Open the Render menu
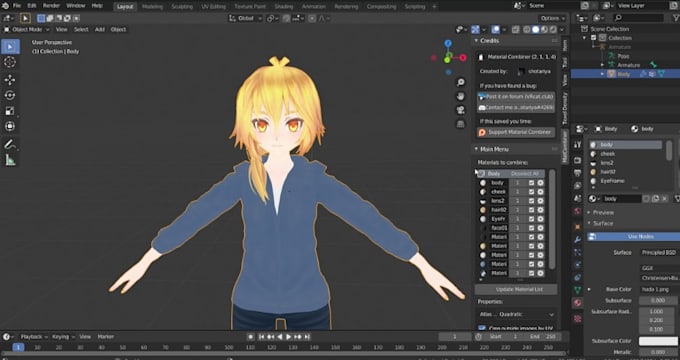 51,6
